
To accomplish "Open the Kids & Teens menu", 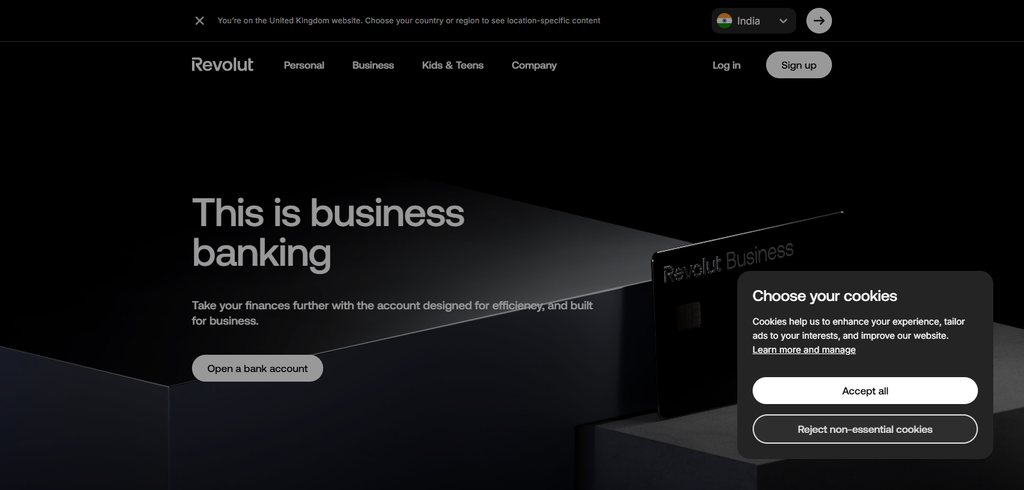I will pos(453,65).
